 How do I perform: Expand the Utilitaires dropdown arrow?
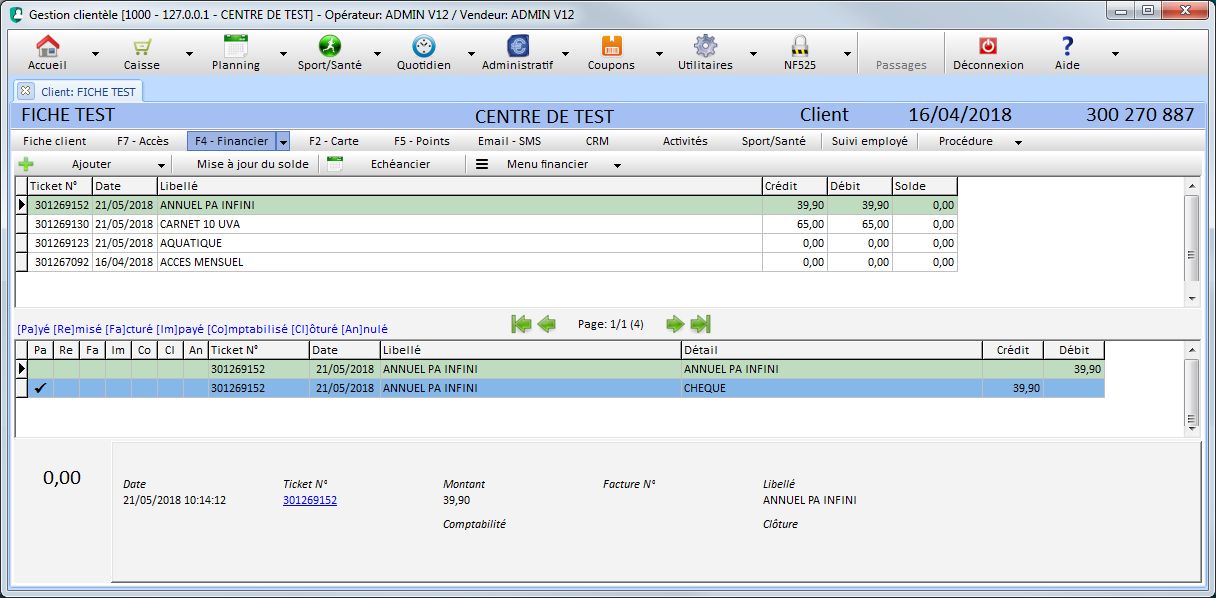coord(753,53)
